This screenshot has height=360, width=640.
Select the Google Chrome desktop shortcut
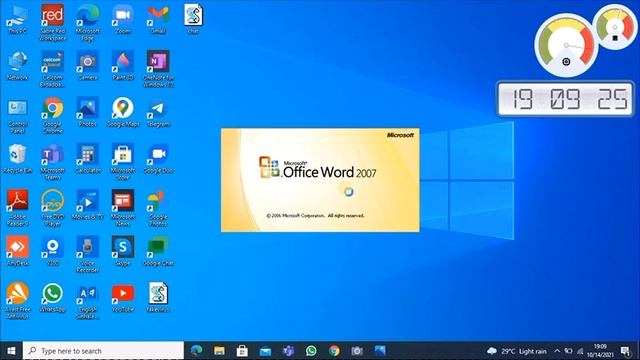[53, 116]
